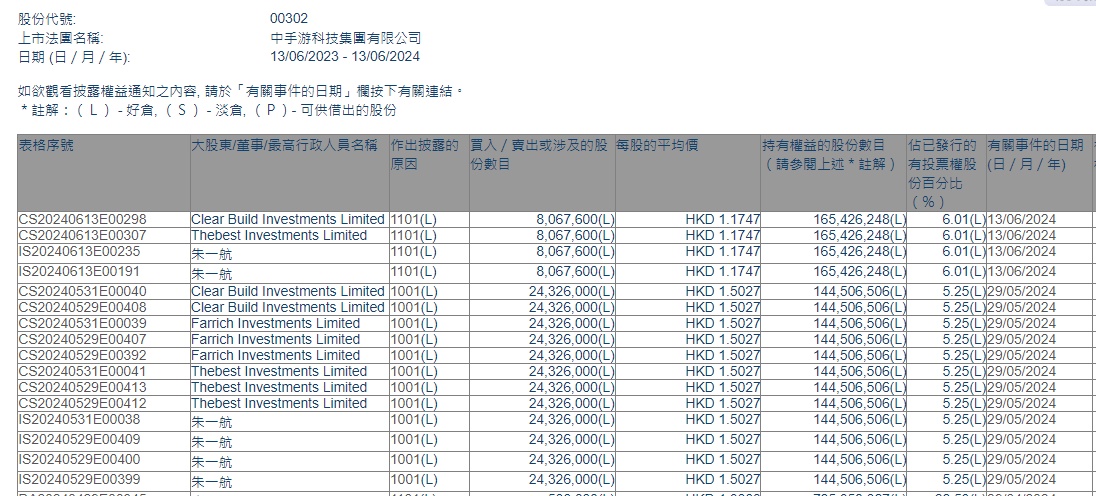Click 朱一航 in row IS20240529E00399
This screenshot has height=496, width=1096.
point(212,483)
